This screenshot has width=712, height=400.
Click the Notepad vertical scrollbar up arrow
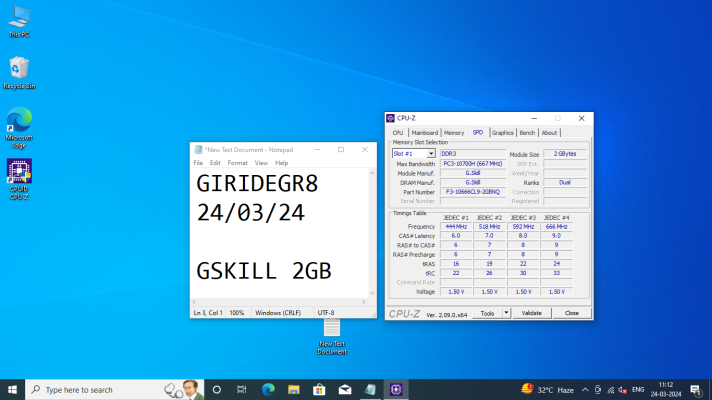pos(372,173)
